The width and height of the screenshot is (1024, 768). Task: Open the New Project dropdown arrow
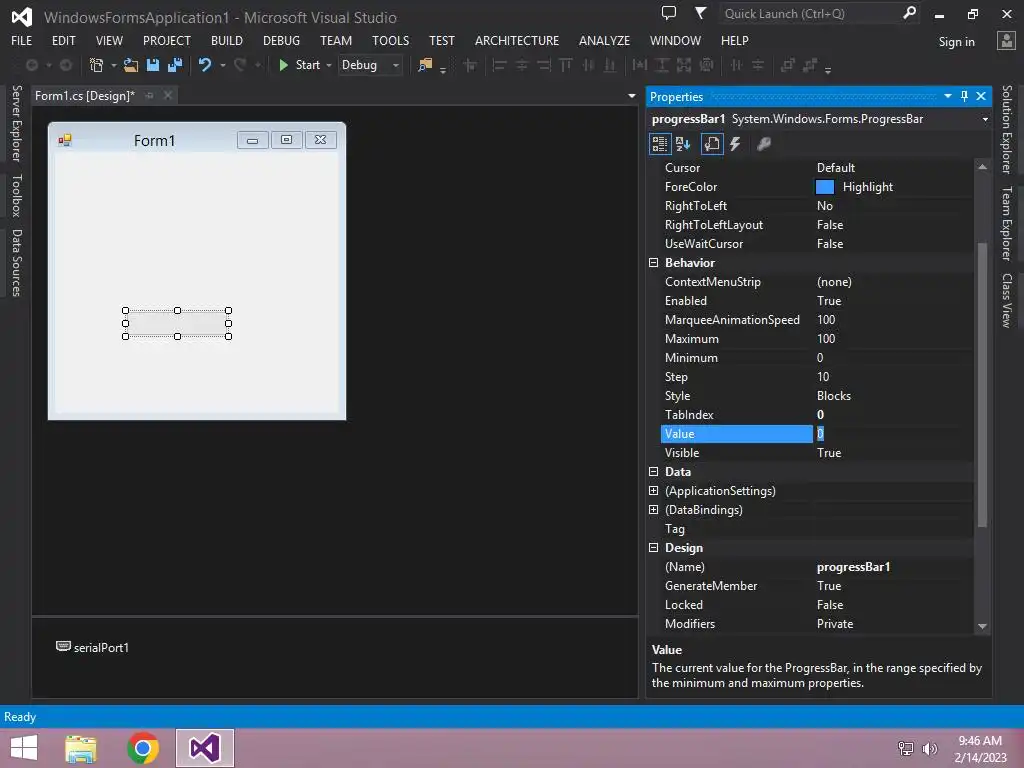pyautogui.click(x=114, y=65)
